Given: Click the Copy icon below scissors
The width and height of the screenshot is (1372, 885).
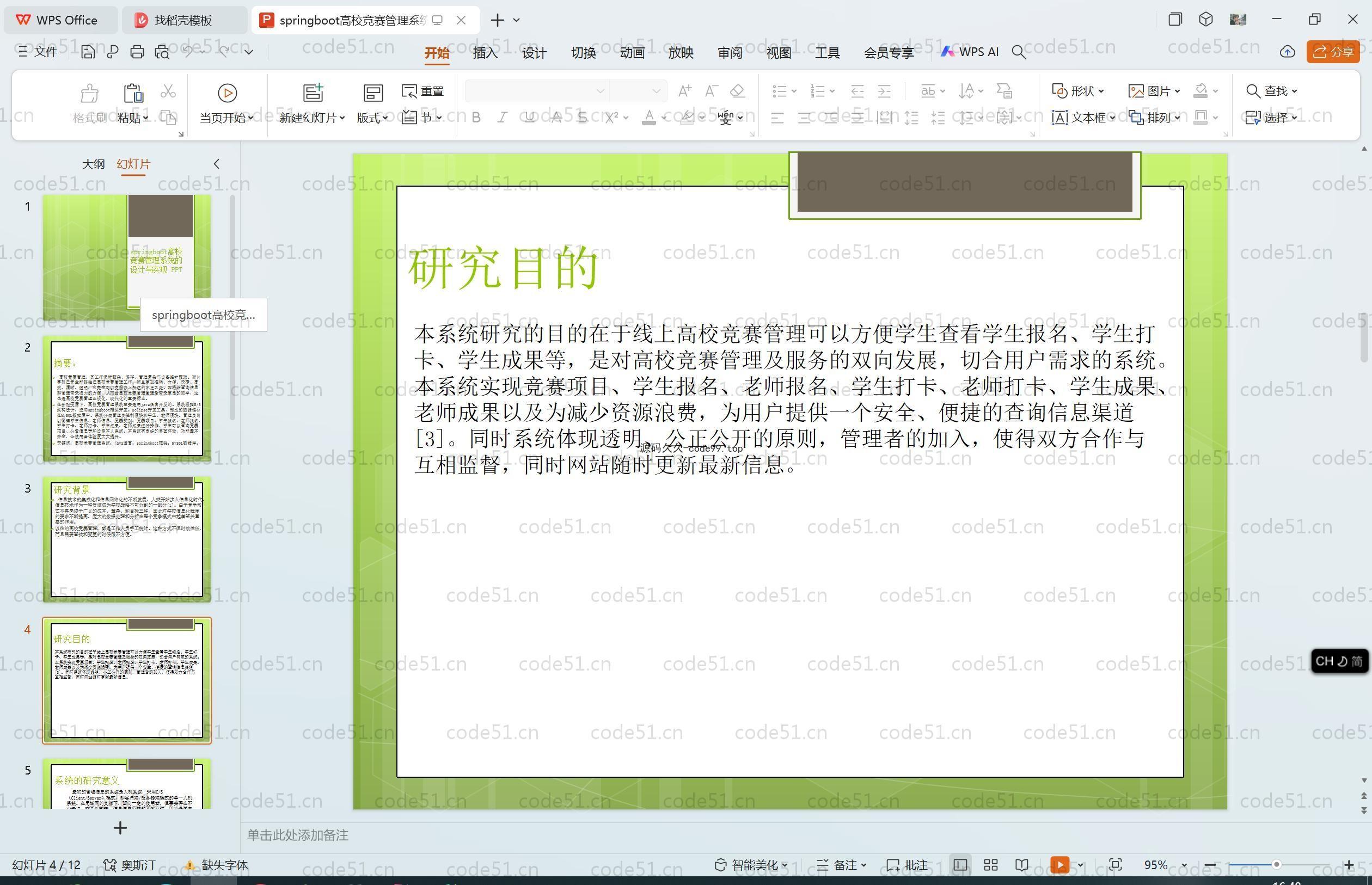Looking at the screenshot, I should tap(168, 117).
